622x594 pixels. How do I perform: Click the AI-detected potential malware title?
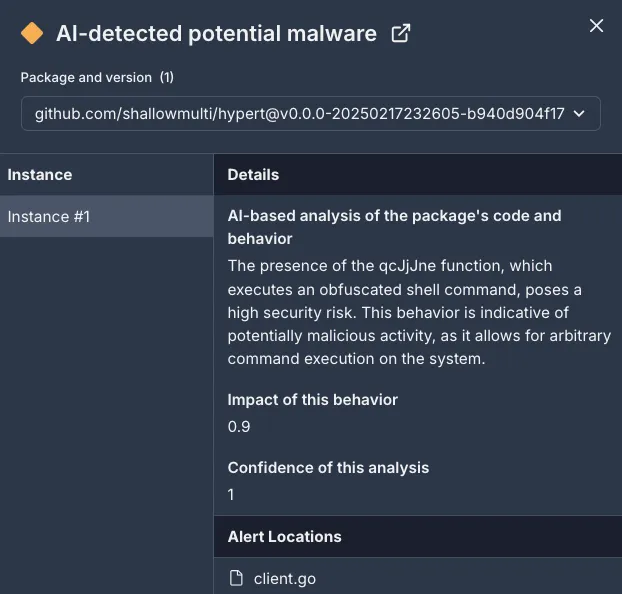(x=216, y=33)
